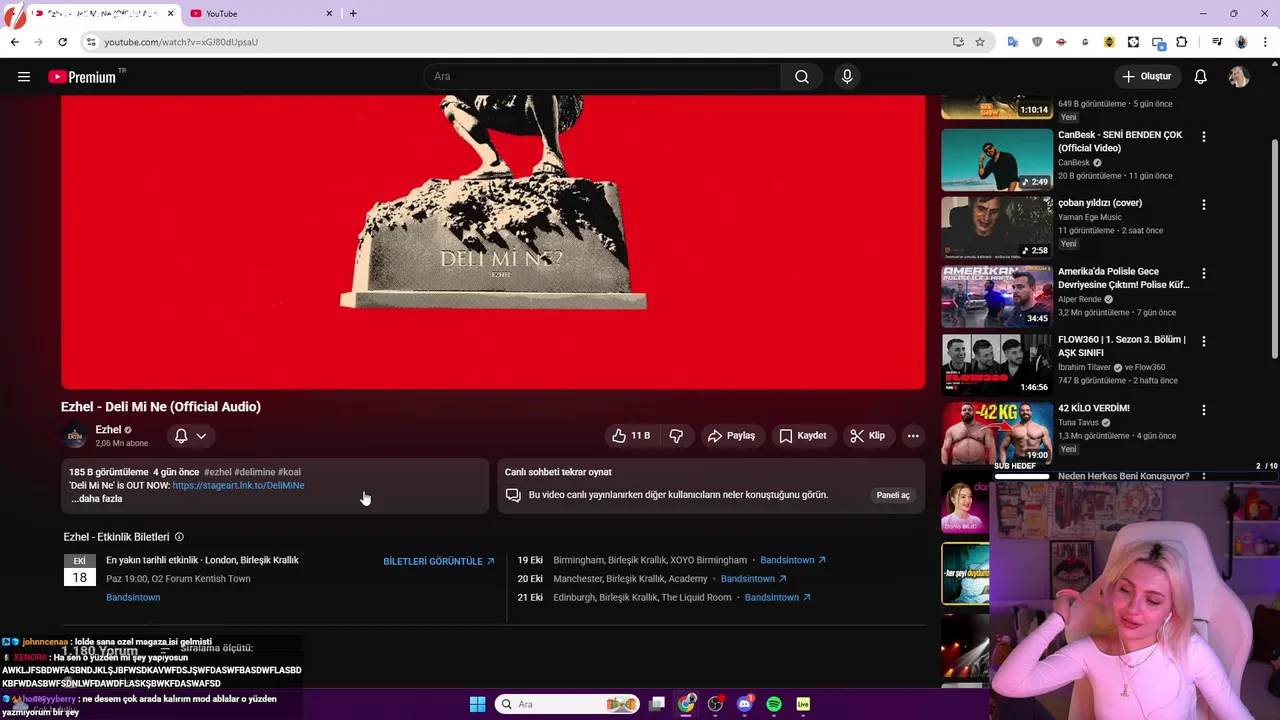Open Ezhel channel avatar
The width and height of the screenshot is (1280, 720).
pos(74,436)
